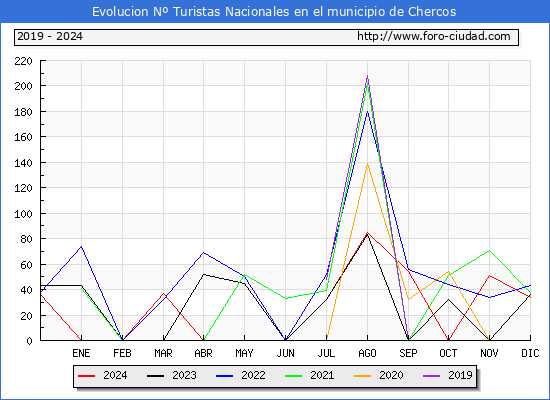This screenshot has width=550, height=400.
Task: Select the '2022' legend label
Action: pos(253,375)
